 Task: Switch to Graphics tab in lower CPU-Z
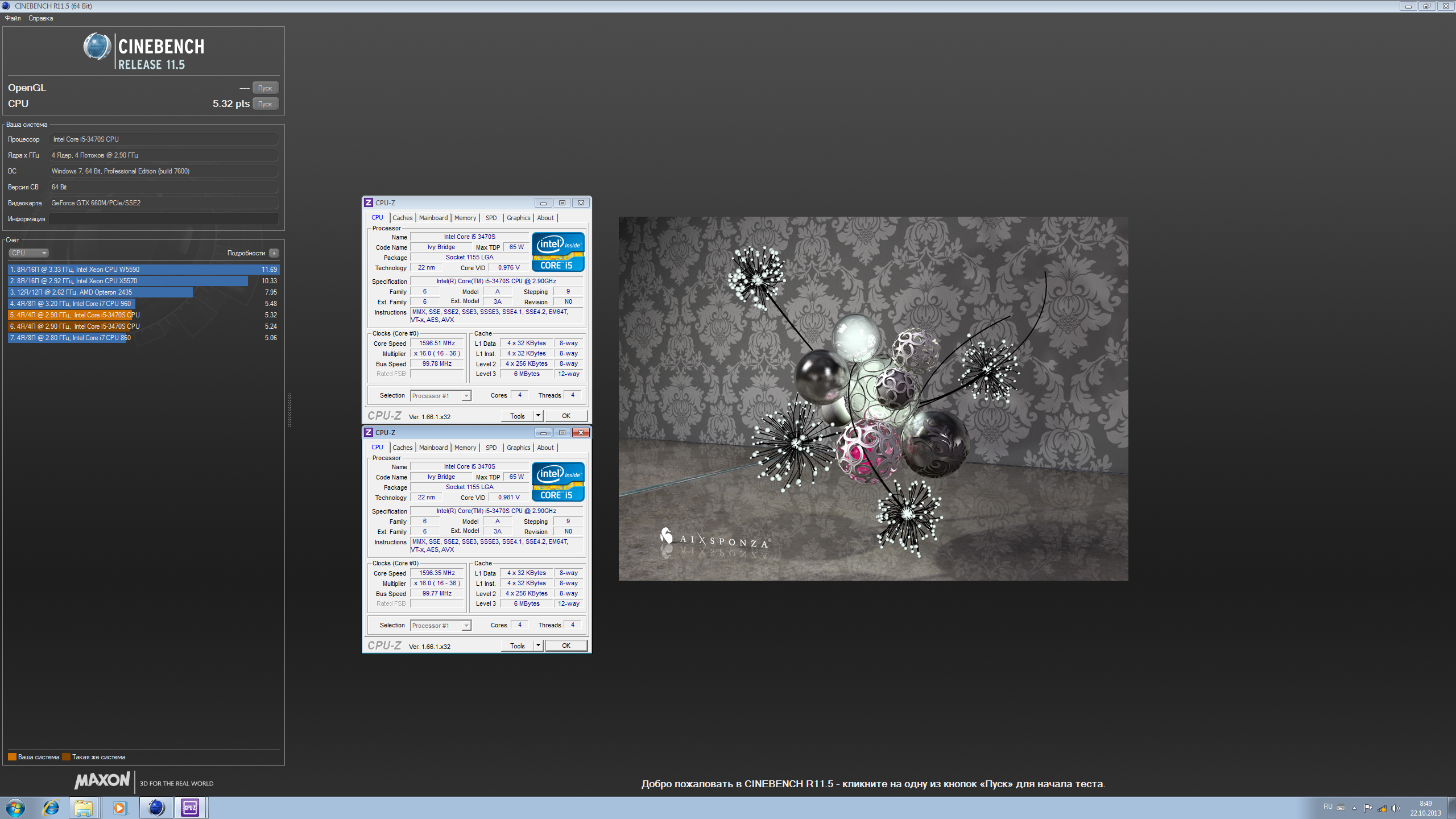(518, 448)
